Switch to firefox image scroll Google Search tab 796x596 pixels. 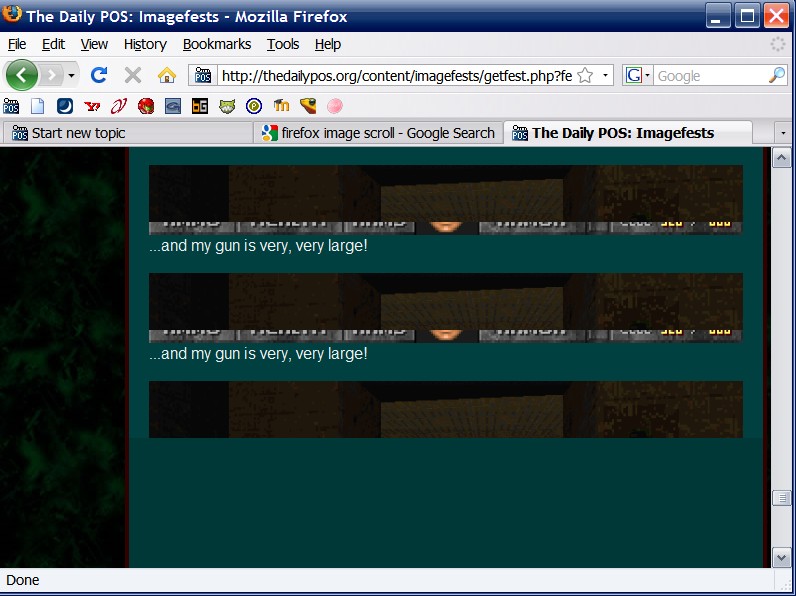click(379, 133)
